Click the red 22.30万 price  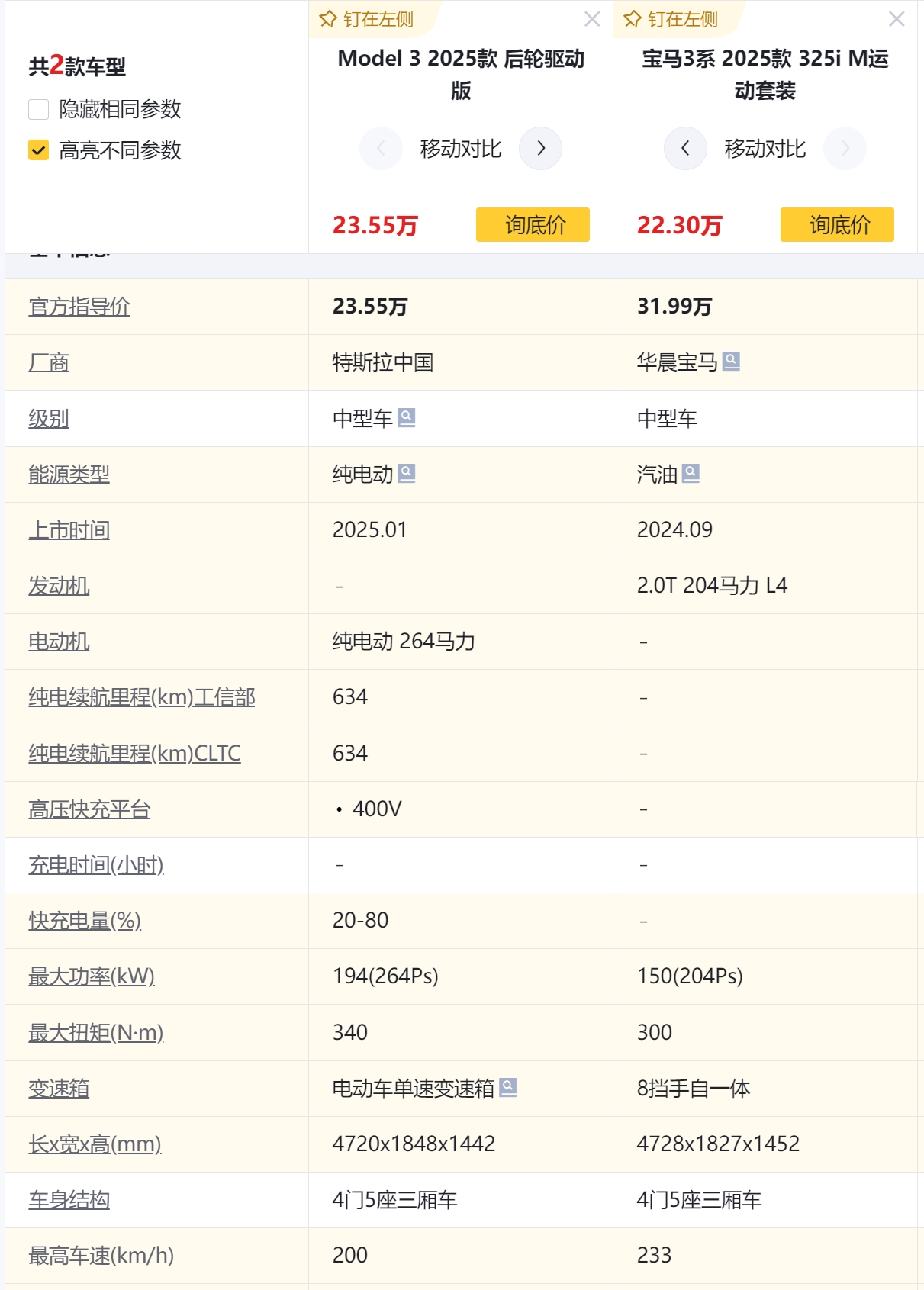[x=680, y=225]
